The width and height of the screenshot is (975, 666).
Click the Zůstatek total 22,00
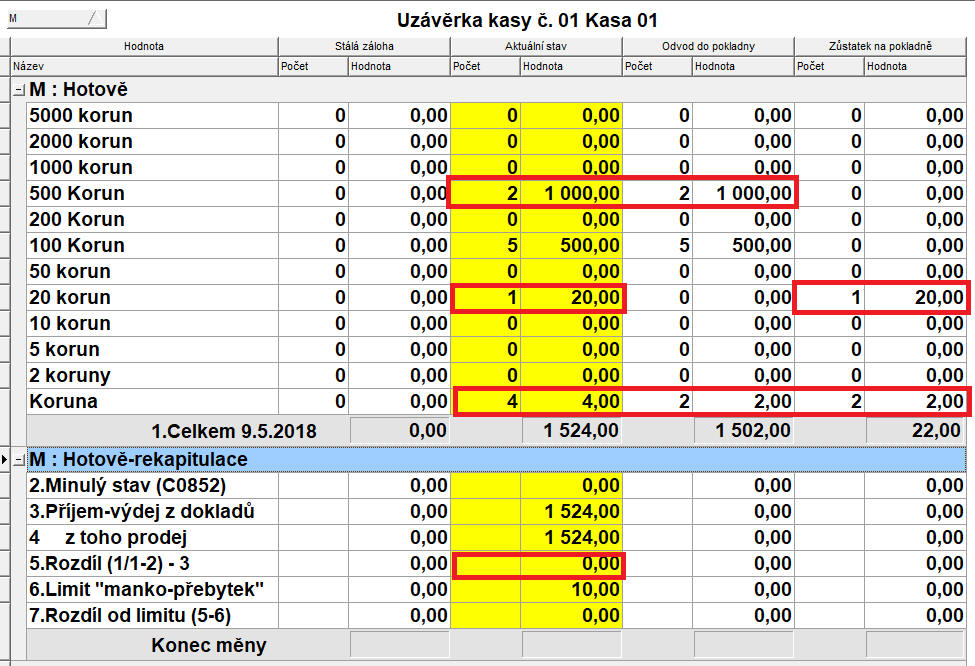coord(915,431)
